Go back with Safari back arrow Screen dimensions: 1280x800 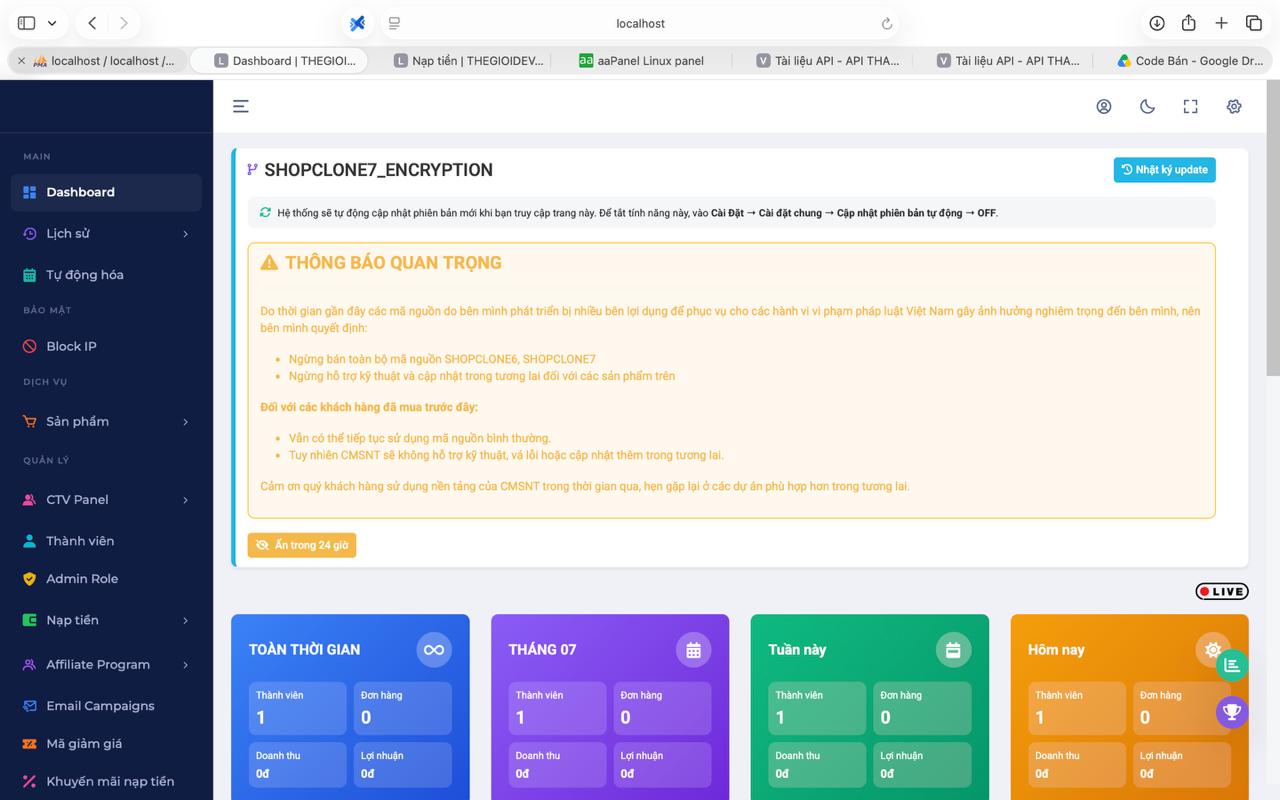pyautogui.click(x=92, y=23)
